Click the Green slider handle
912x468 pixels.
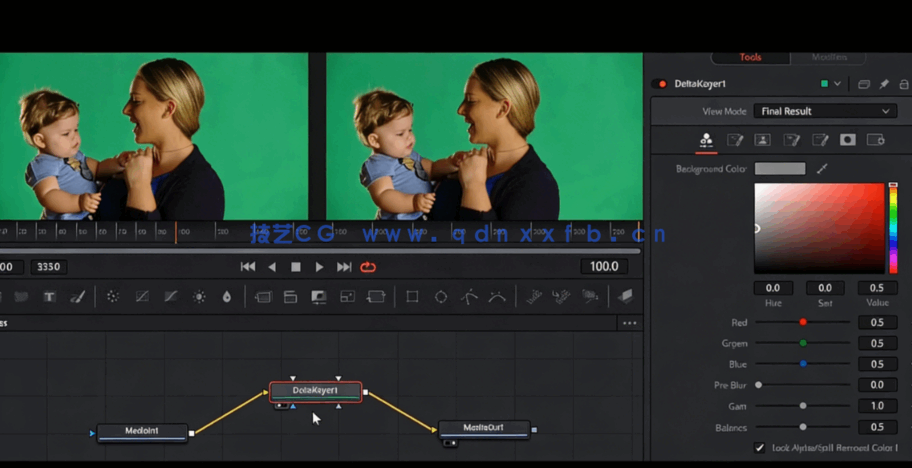[x=803, y=343]
